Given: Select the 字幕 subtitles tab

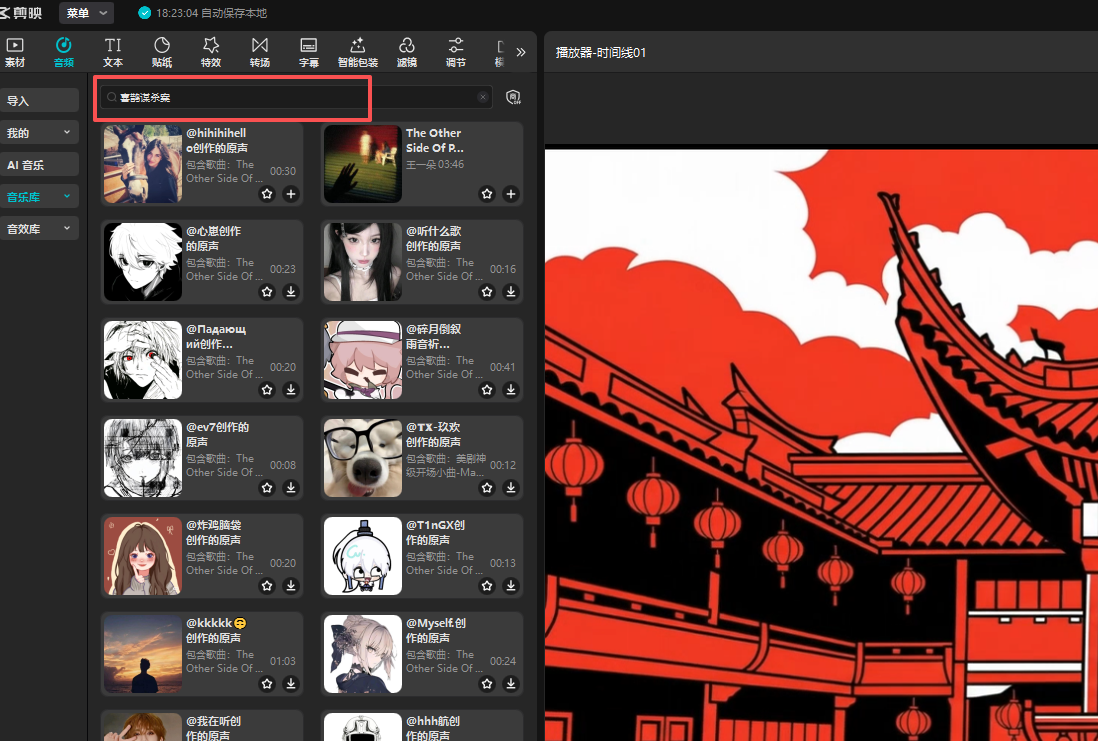Looking at the screenshot, I should click(x=309, y=52).
